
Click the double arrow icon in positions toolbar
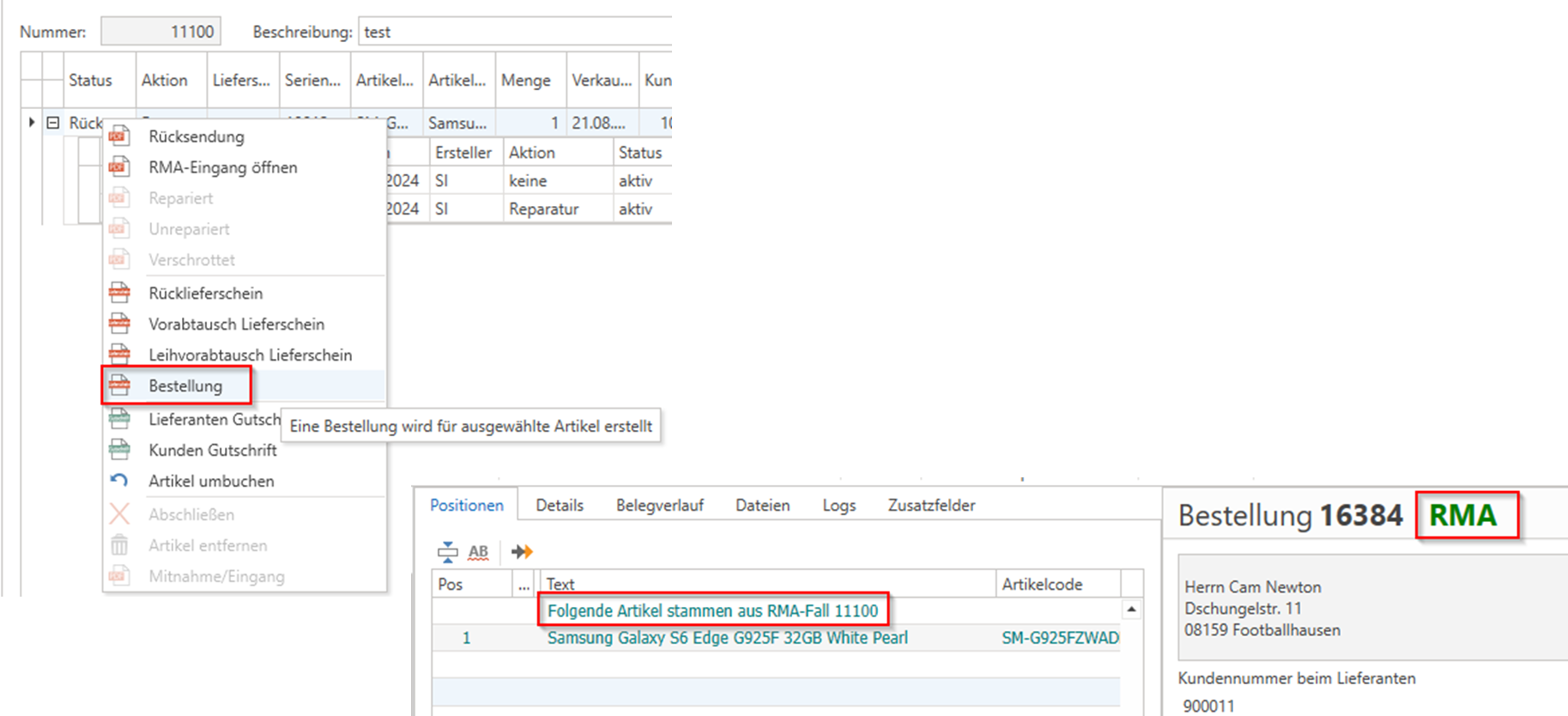tap(522, 552)
